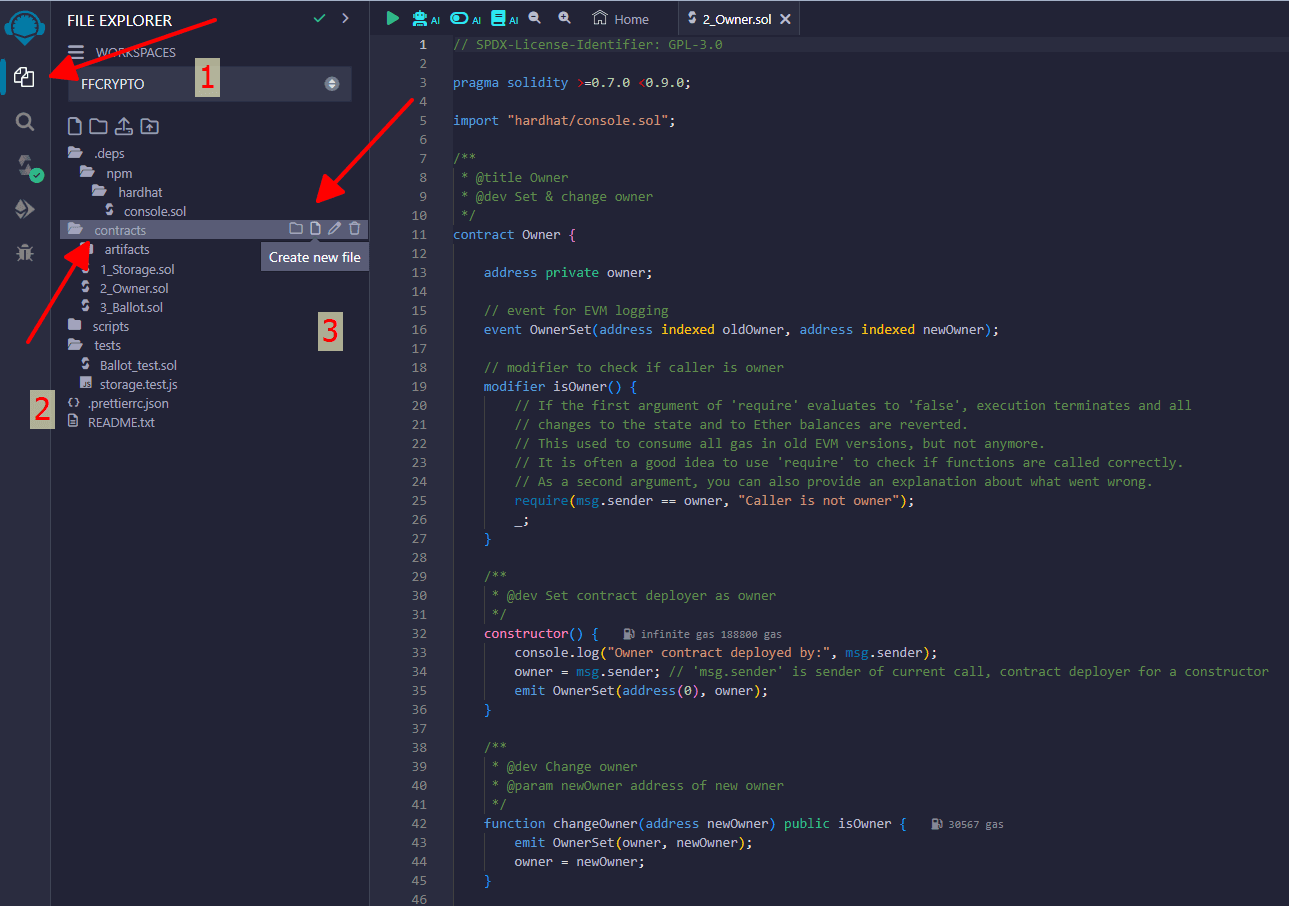Click line number 42 in the gutter
Screen dimensions: 1289x906
[x=418, y=824]
